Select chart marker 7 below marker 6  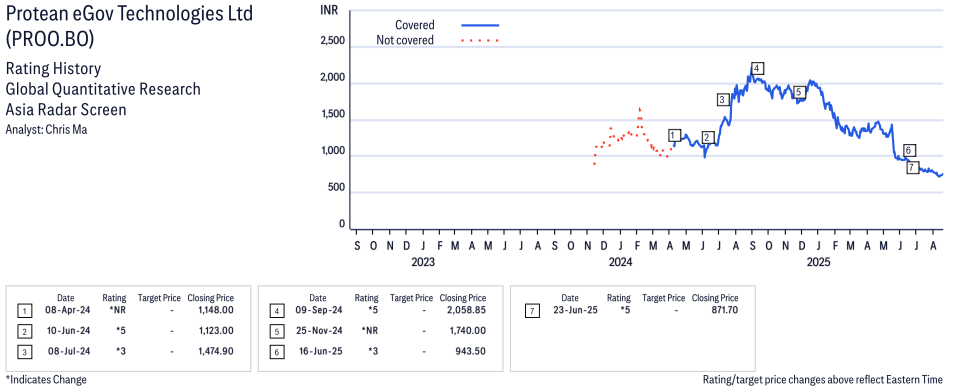coord(912,167)
